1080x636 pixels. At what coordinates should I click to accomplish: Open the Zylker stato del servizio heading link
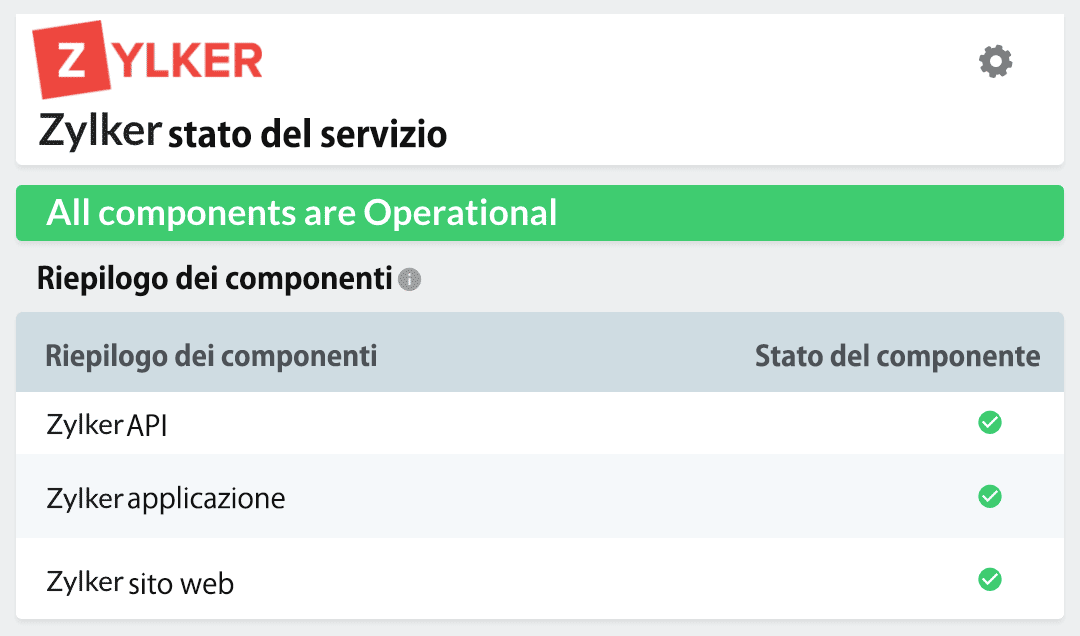pyautogui.click(x=241, y=131)
